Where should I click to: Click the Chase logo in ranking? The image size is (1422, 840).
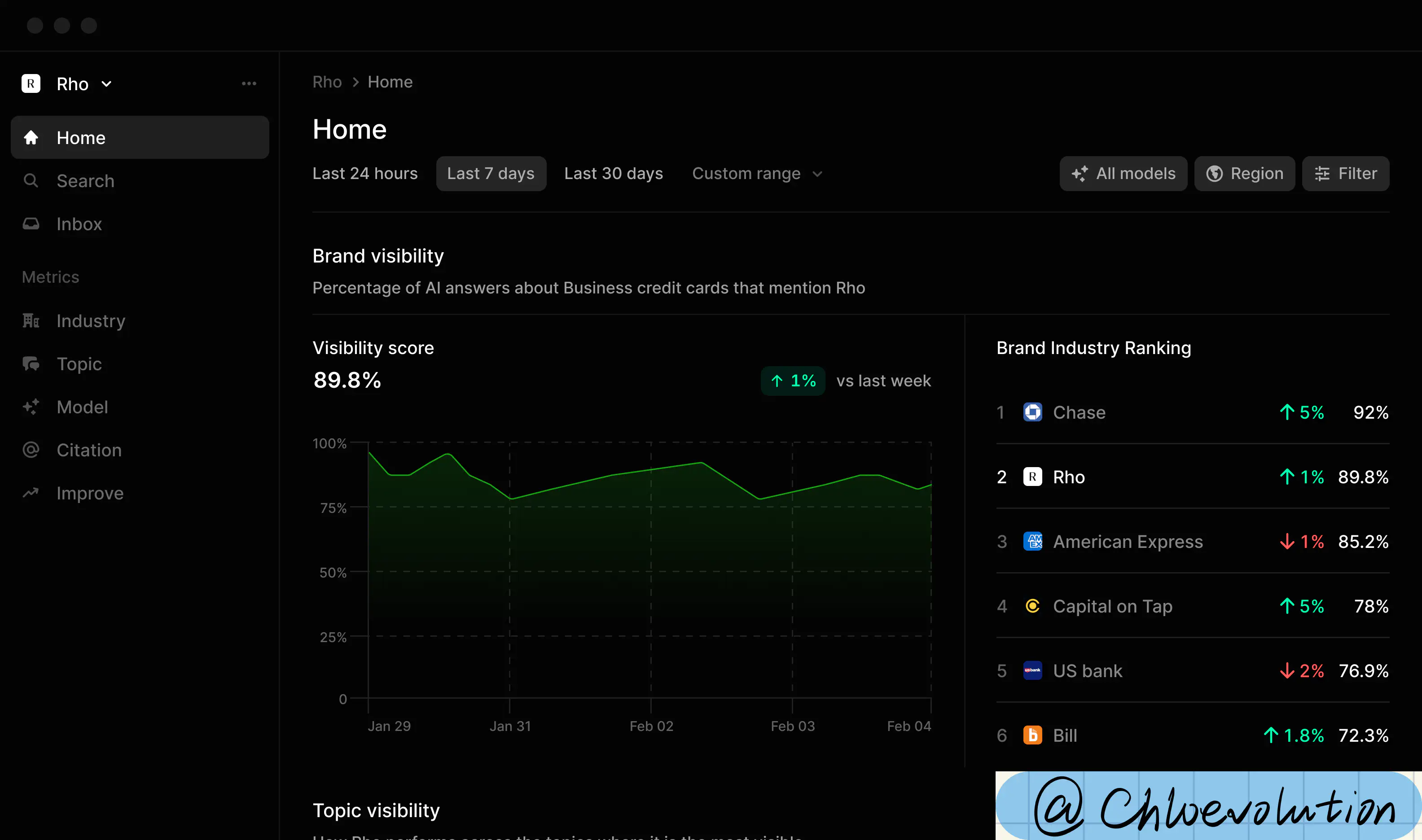point(1032,412)
